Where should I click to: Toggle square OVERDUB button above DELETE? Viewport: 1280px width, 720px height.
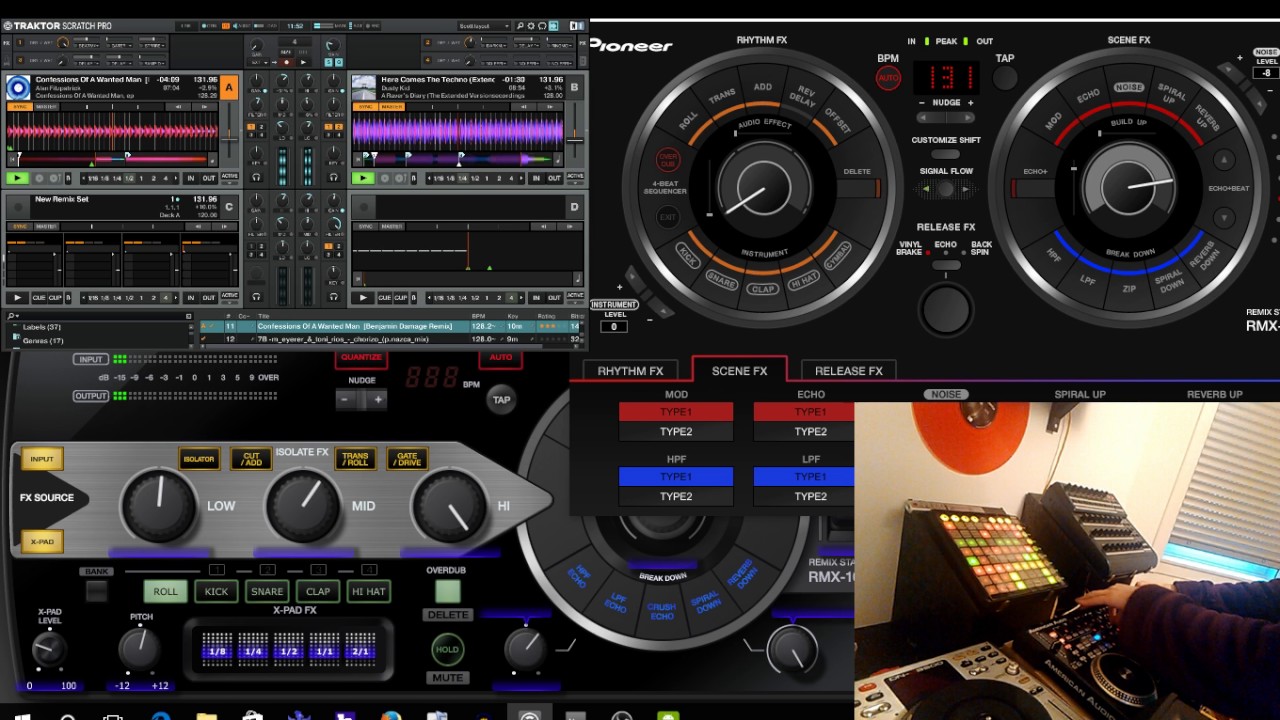[447, 591]
